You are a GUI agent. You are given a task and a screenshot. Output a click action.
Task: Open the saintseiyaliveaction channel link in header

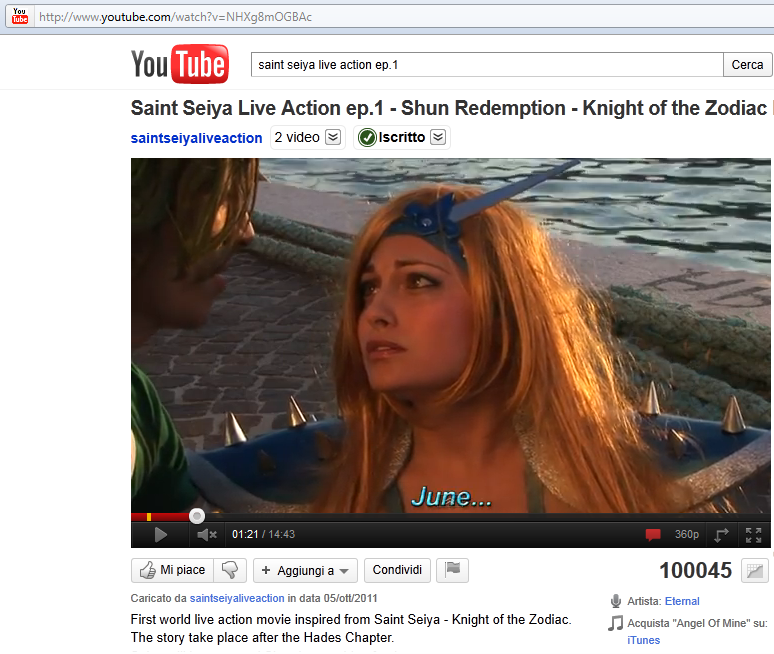pos(196,138)
